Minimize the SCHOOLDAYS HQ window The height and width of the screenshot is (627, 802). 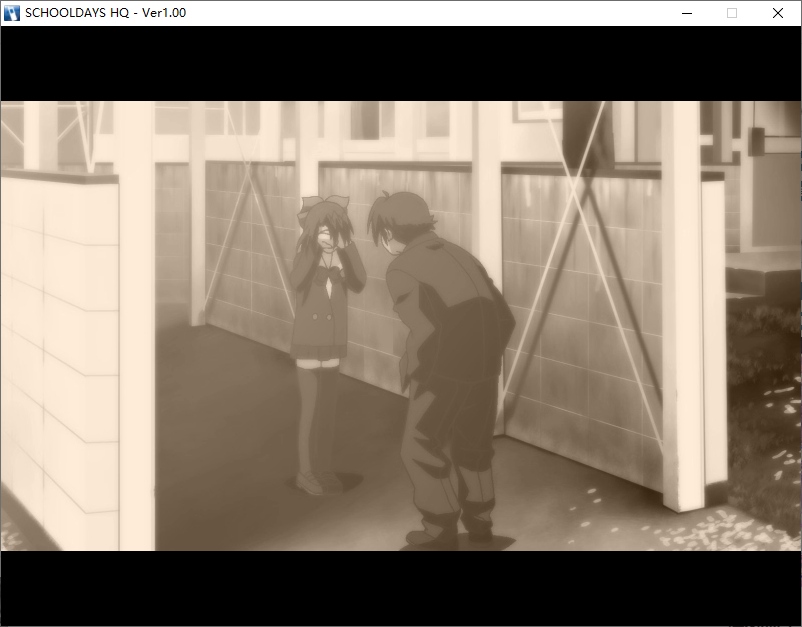point(687,13)
